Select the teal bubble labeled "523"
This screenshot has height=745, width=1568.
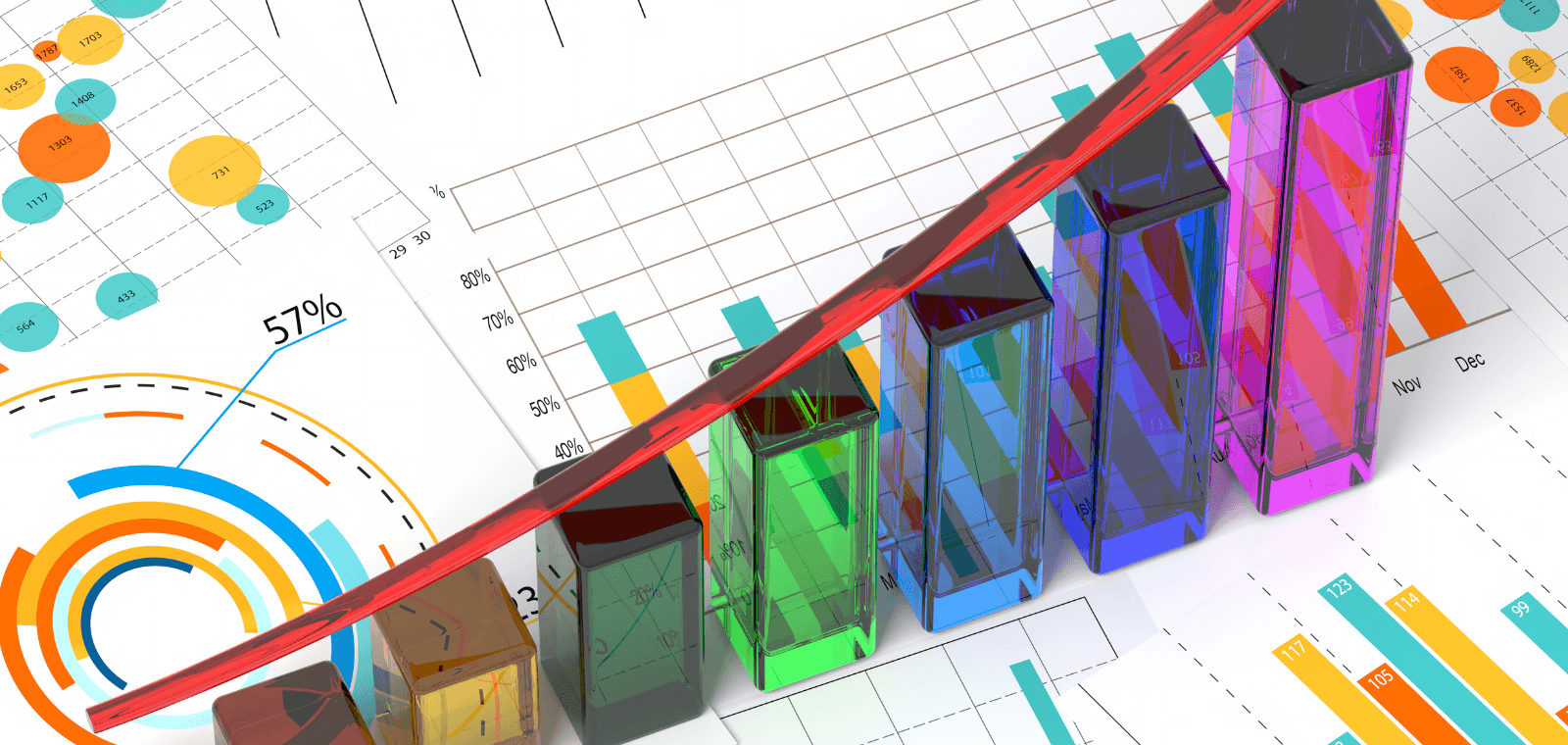pyautogui.click(x=264, y=205)
